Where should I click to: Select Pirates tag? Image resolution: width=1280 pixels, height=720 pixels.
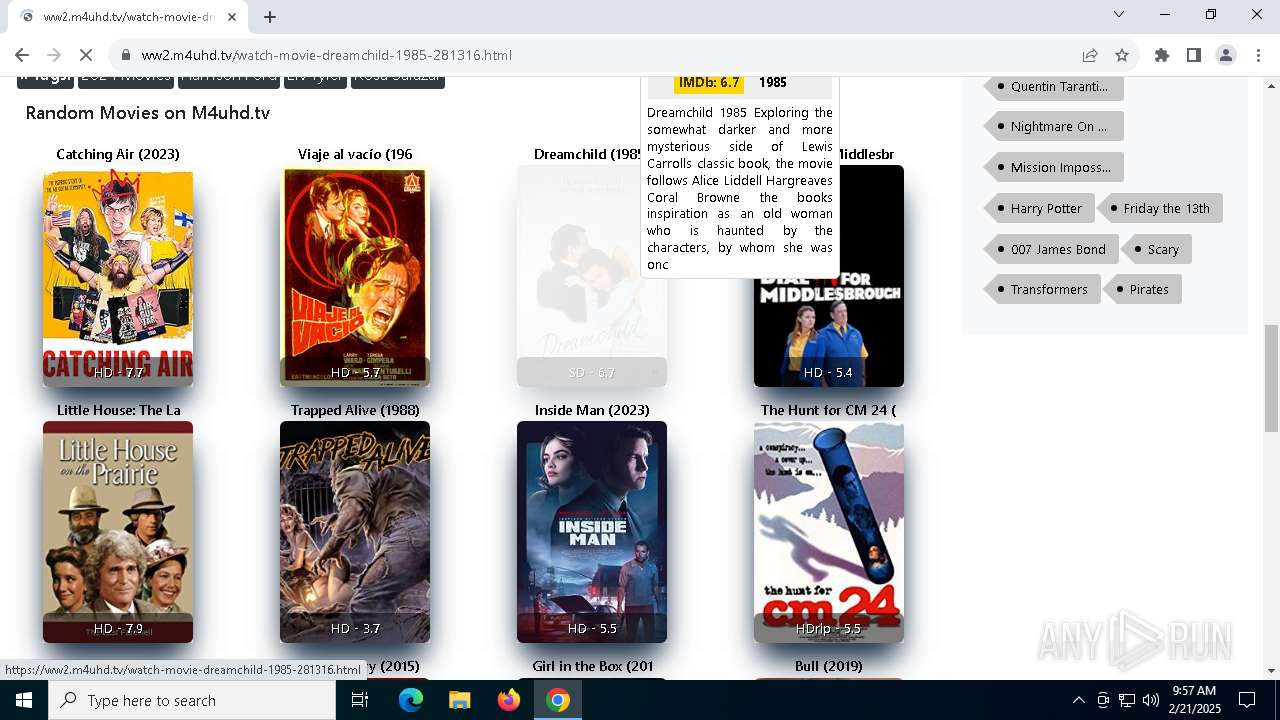point(1143,289)
